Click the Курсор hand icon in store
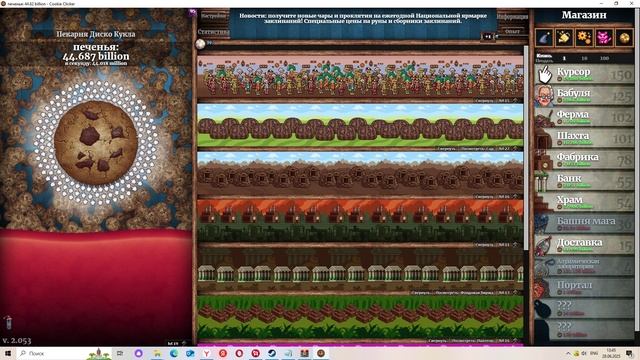640x360 pixels. (x=544, y=75)
